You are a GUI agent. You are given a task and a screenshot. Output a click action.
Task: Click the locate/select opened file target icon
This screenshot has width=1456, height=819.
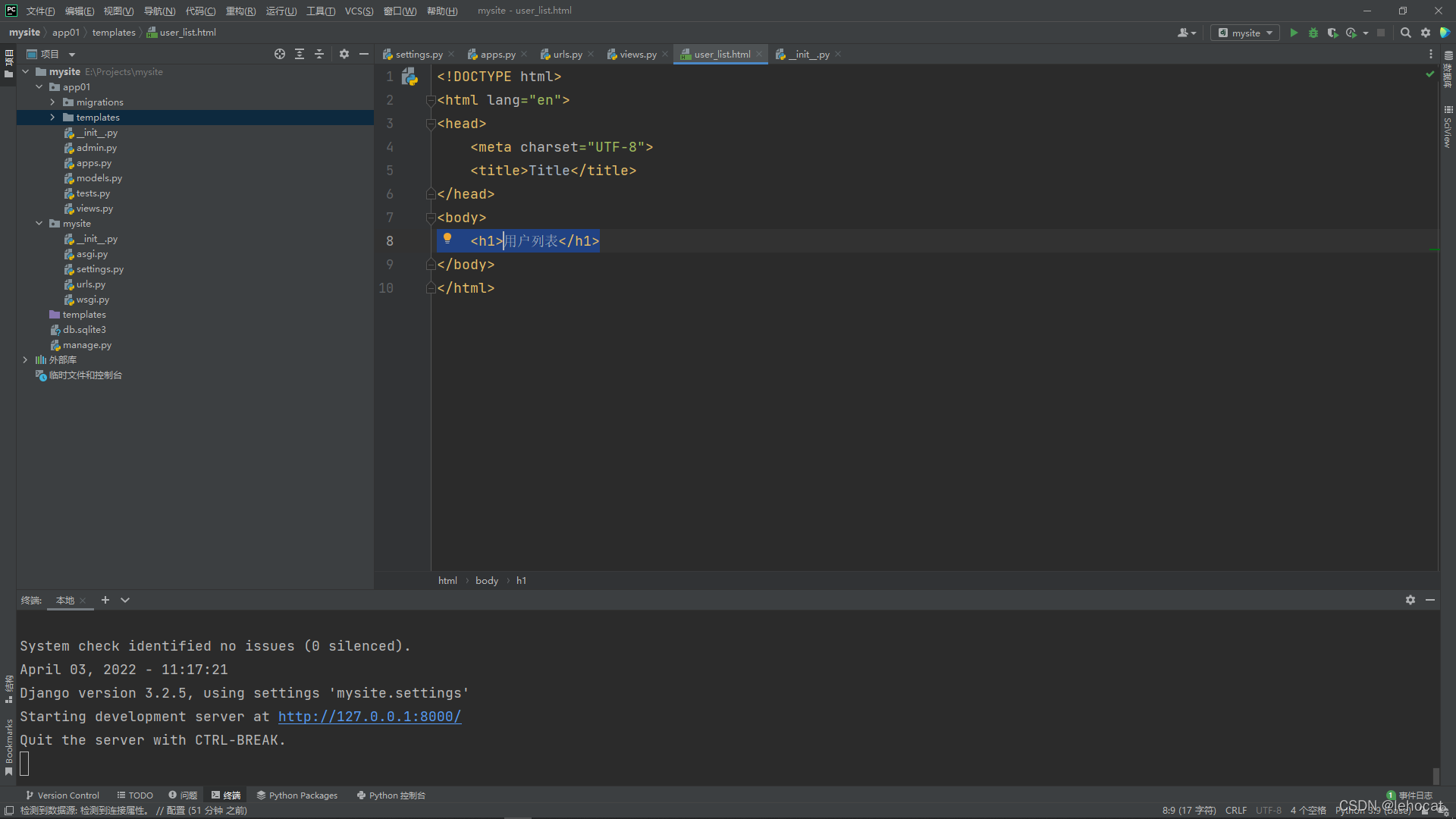click(x=280, y=54)
